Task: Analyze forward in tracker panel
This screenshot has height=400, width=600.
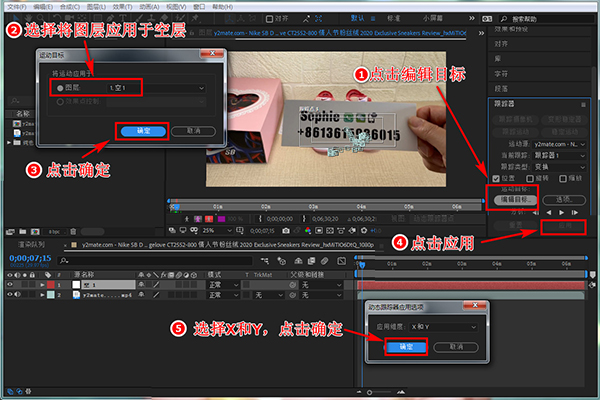Action: coord(562,212)
